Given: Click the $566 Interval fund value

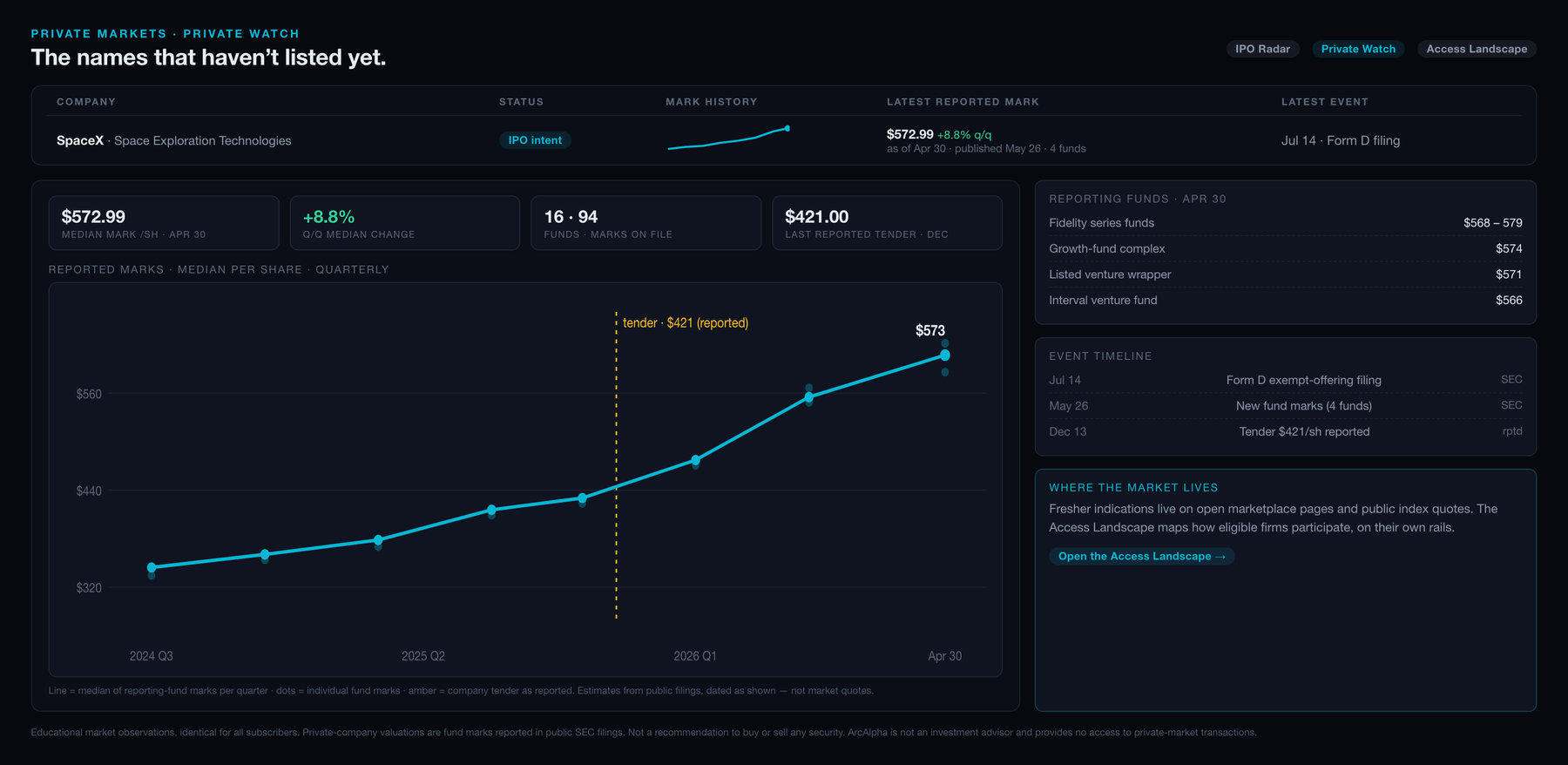Looking at the screenshot, I should 1509,300.
